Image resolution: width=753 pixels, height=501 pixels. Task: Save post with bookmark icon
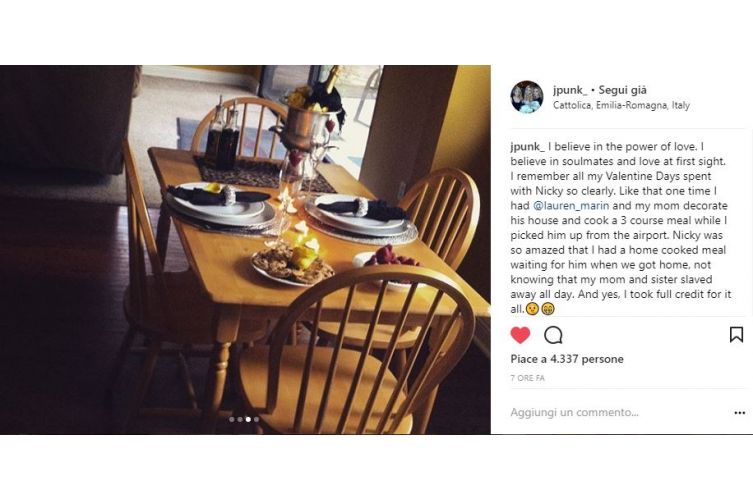736,334
